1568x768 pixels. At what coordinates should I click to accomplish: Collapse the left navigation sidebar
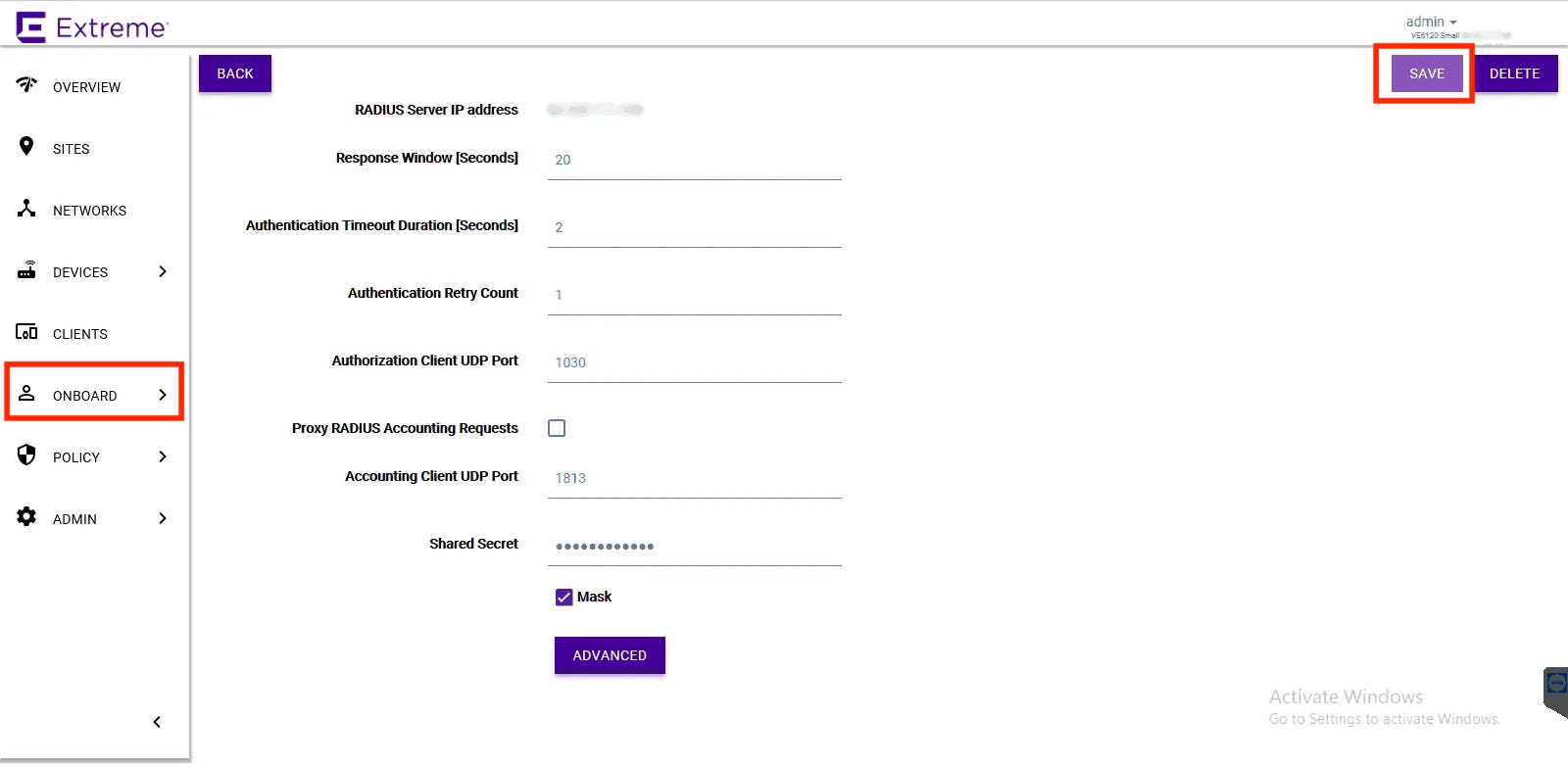pyautogui.click(x=157, y=722)
